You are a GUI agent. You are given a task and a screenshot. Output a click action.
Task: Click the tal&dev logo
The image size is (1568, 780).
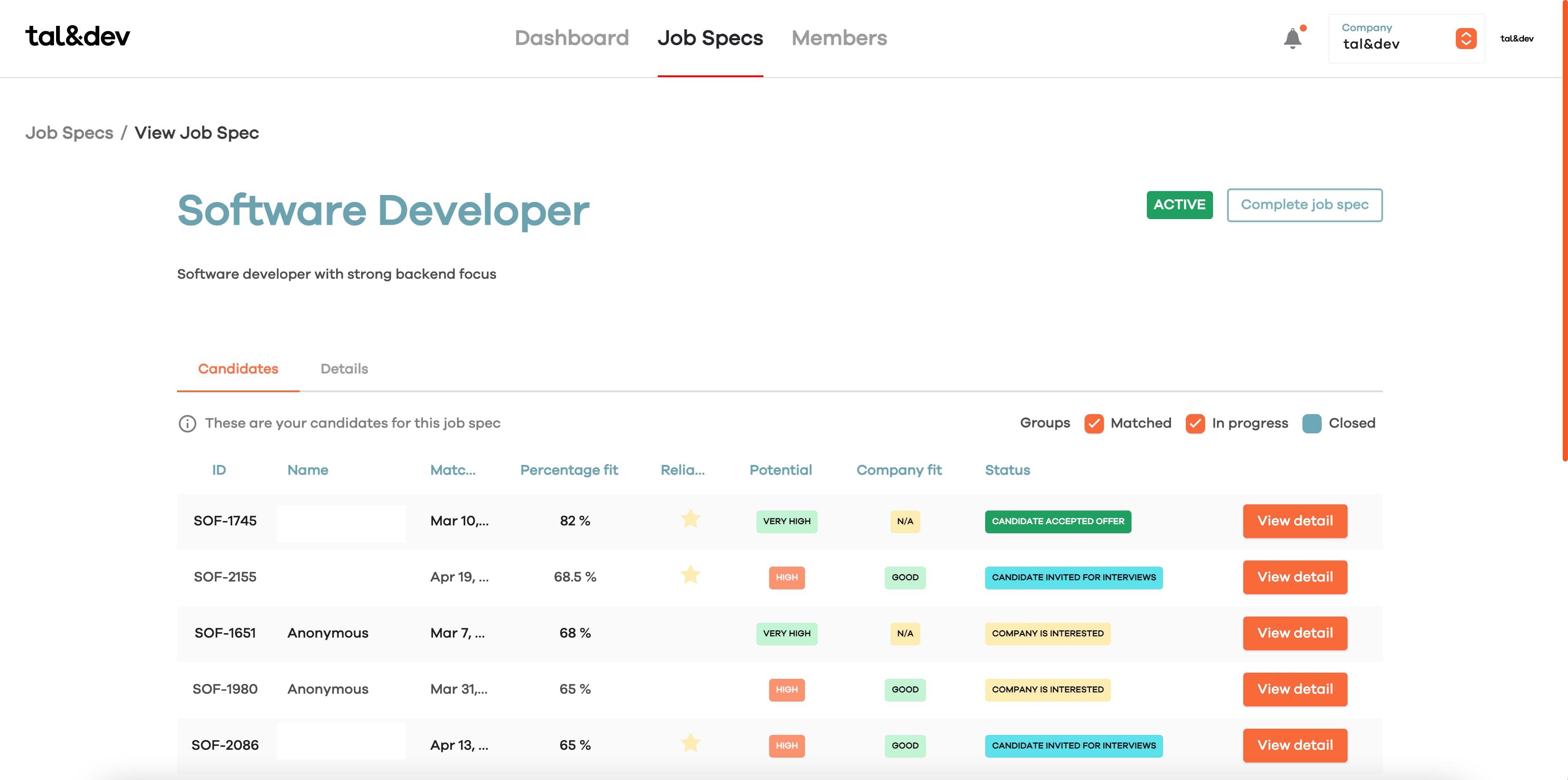77,36
